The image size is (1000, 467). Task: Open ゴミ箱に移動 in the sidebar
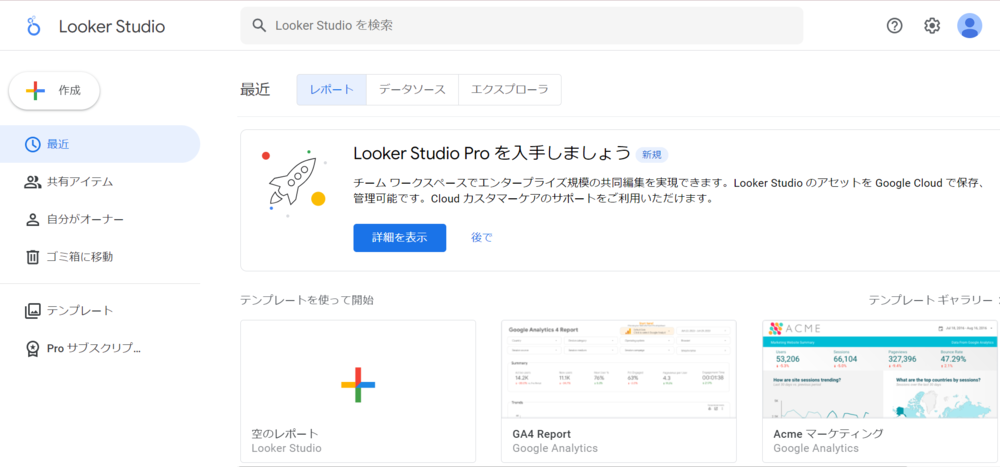[99, 257]
